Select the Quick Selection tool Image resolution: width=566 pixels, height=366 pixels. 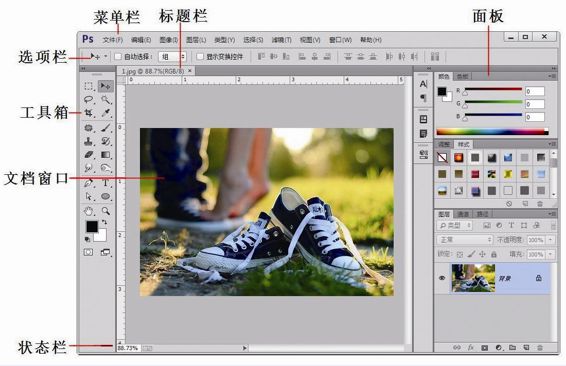click(x=105, y=100)
